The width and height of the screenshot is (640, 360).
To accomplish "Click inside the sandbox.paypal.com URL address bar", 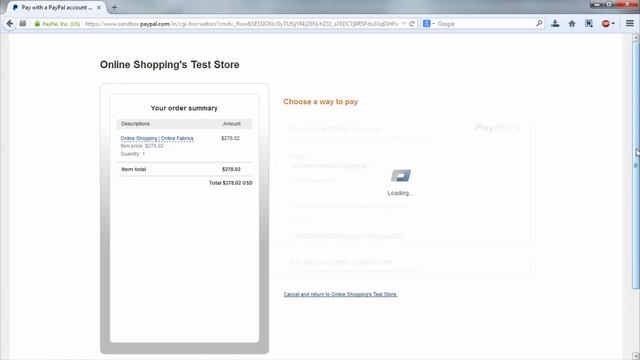I will (x=241, y=24).
